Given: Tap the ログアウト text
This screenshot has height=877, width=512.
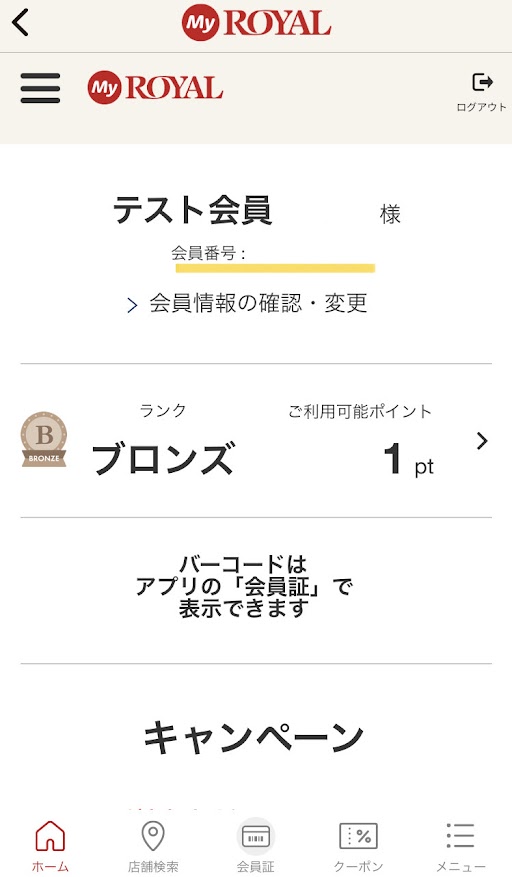Looking at the screenshot, I should [x=481, y=107].
